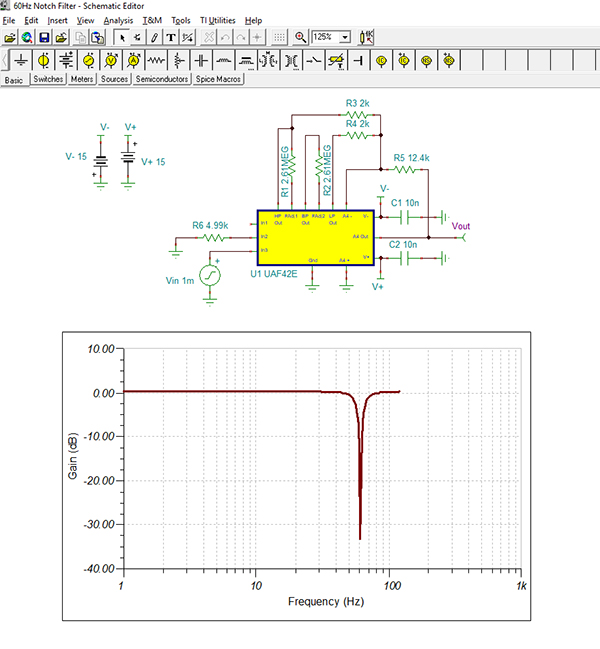Add a capacitor from the component toolbar
Screen dimensions: 600x649
point(201,60)
